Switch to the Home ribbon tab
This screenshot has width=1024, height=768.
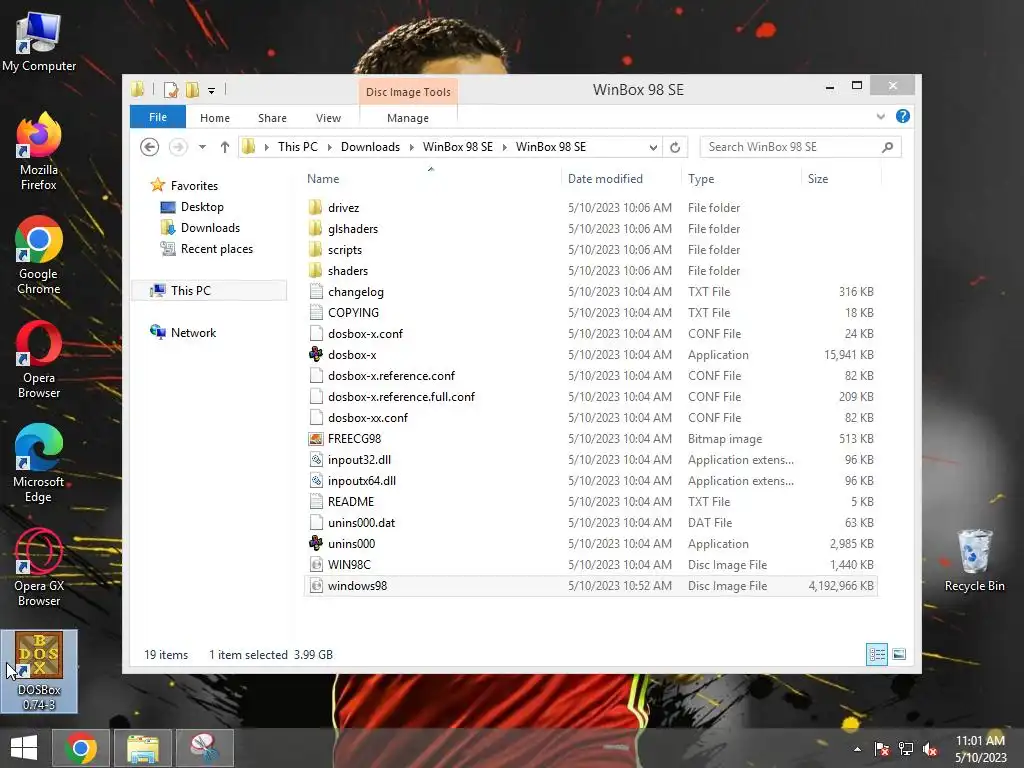(215, 118)
